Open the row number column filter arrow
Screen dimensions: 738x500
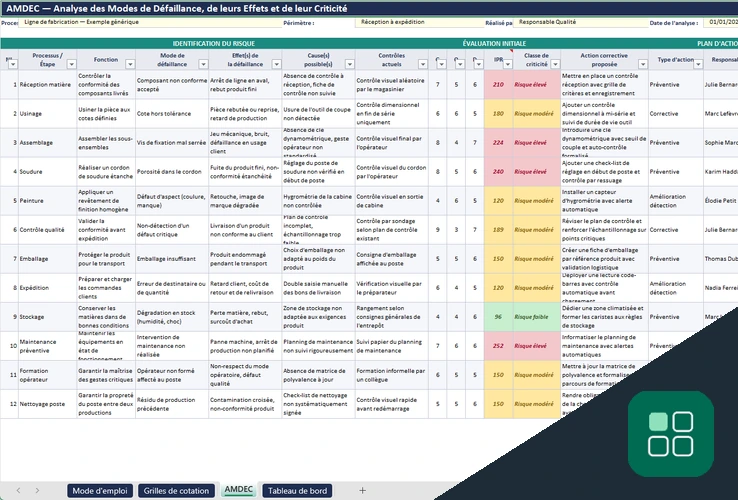(13, 64)
